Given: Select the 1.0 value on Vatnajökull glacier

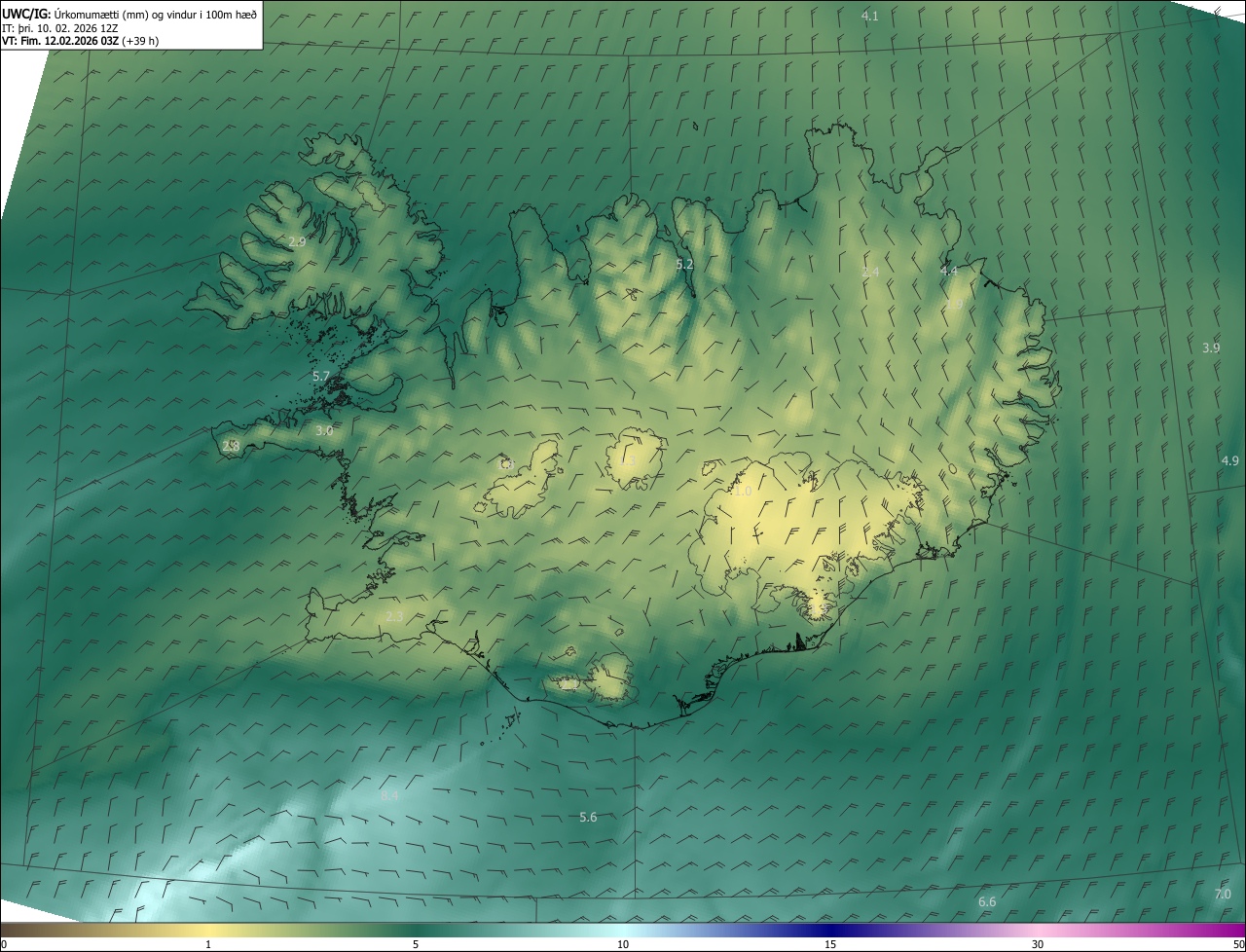Looking at the screenshot, I should pyautogui.click(x=743, y=492).
